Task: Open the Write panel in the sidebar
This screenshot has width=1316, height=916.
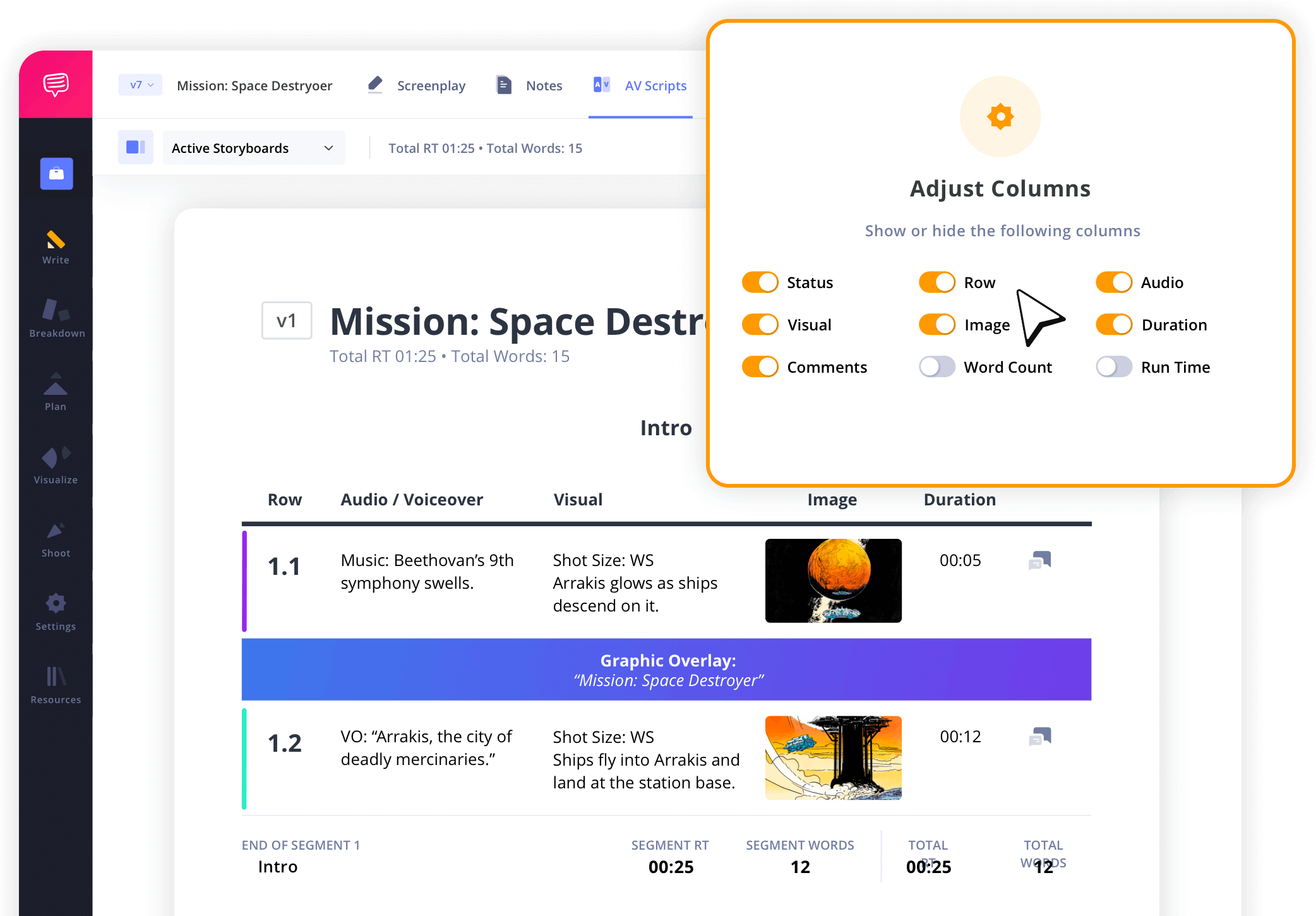Action: pos(56,248)
